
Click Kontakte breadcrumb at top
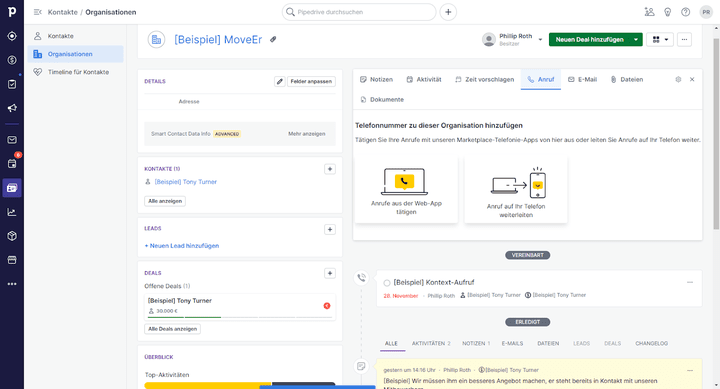(x=62, y=12)
